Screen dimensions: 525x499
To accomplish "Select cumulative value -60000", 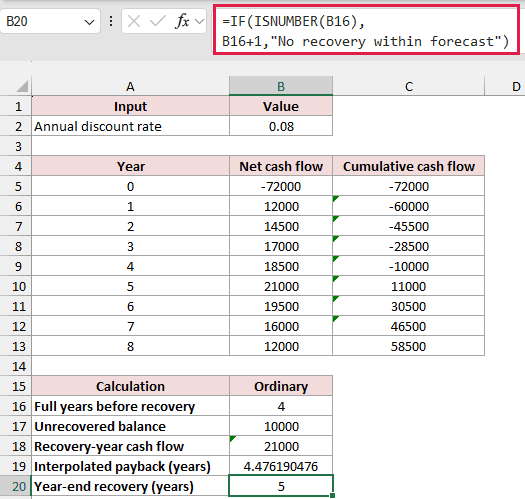I will click(x=408, y=206).
